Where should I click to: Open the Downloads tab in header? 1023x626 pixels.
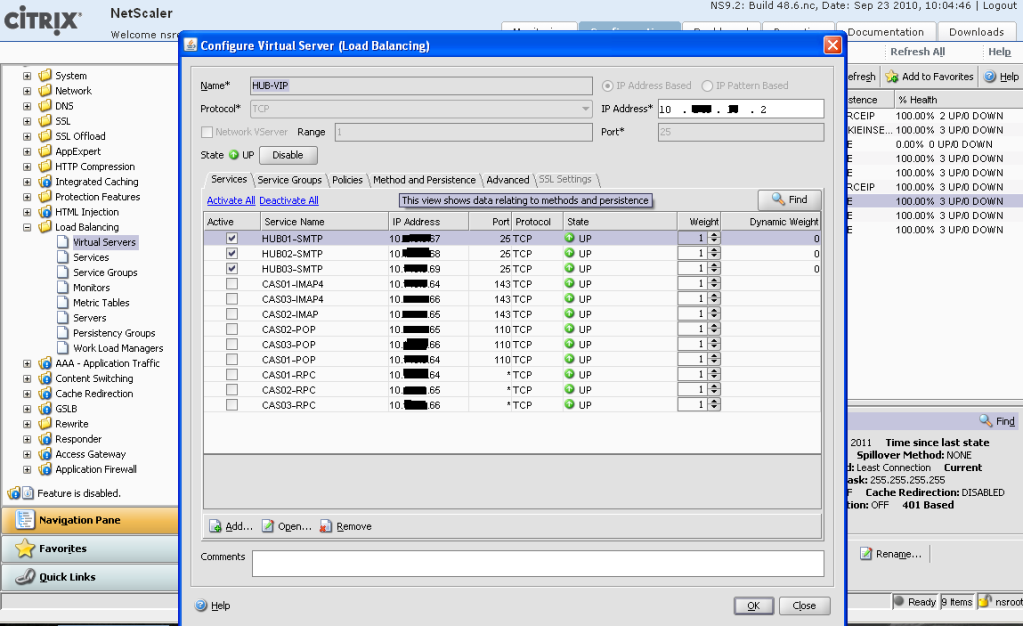[976, 32]
